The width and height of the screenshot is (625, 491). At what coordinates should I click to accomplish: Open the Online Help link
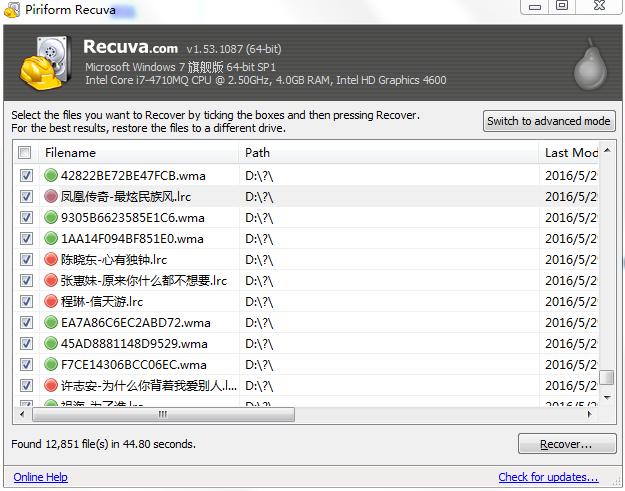pos(40,477)
